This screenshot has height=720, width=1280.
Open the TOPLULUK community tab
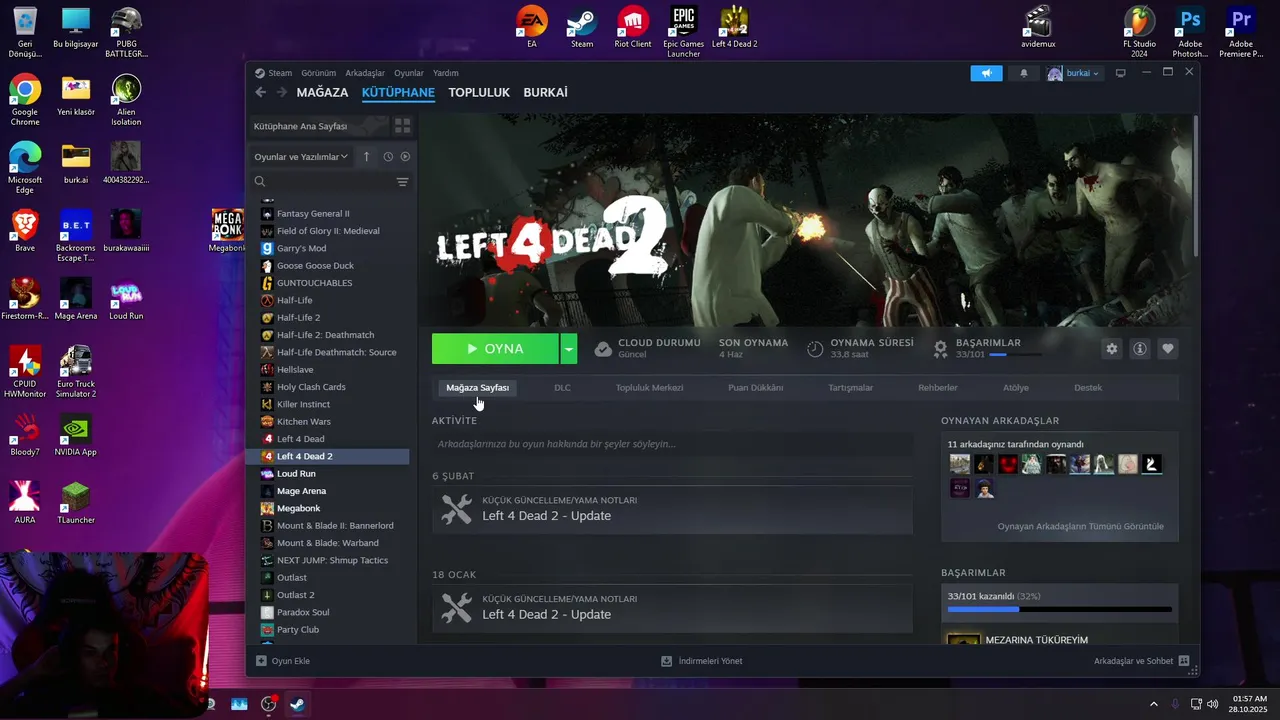tap(479, 92)
